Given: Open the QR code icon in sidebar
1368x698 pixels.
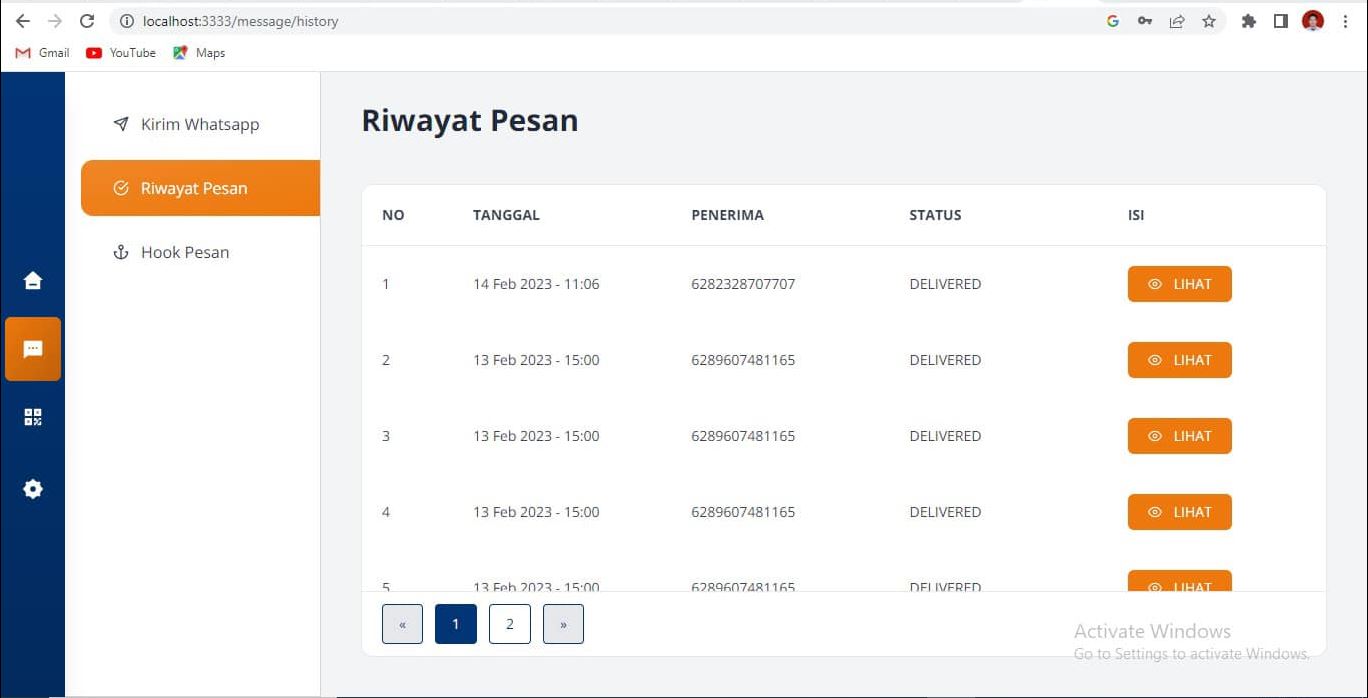Looking at the screenshot, I should (33, 417).
